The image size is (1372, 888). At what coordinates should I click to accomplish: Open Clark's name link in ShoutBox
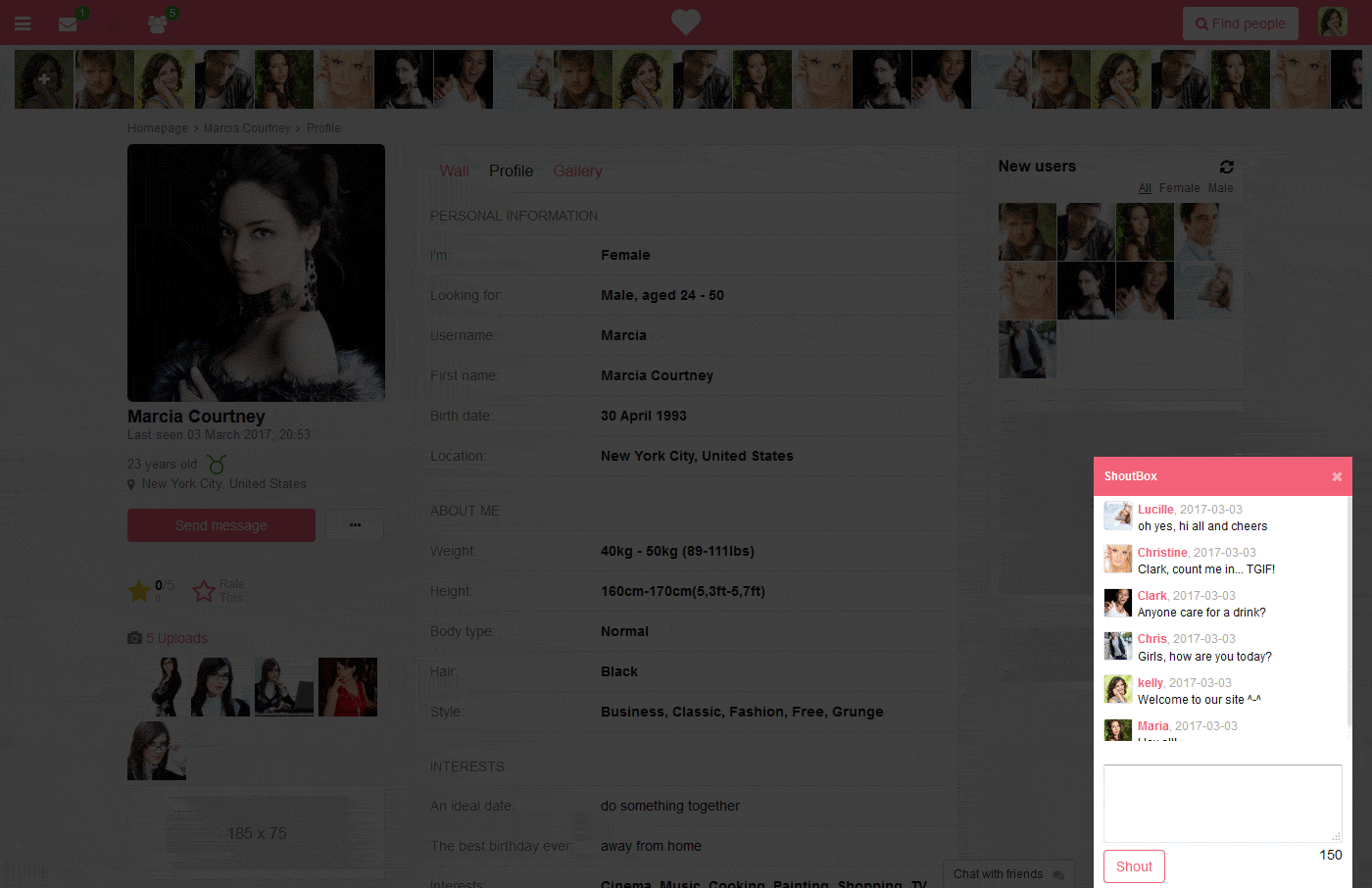pyautogui.click(x=1151, y=596)
